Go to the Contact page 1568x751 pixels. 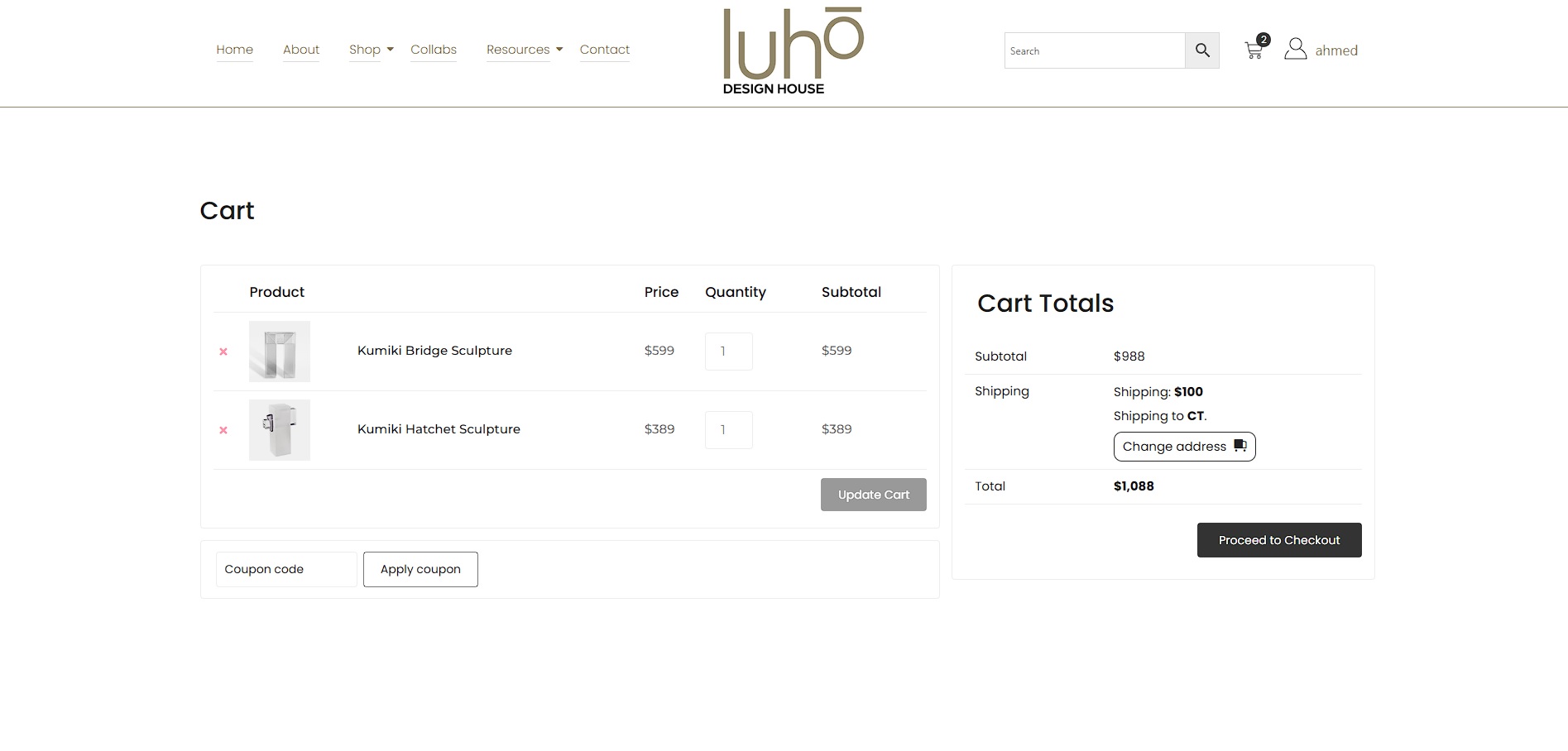tap(605, 50)
